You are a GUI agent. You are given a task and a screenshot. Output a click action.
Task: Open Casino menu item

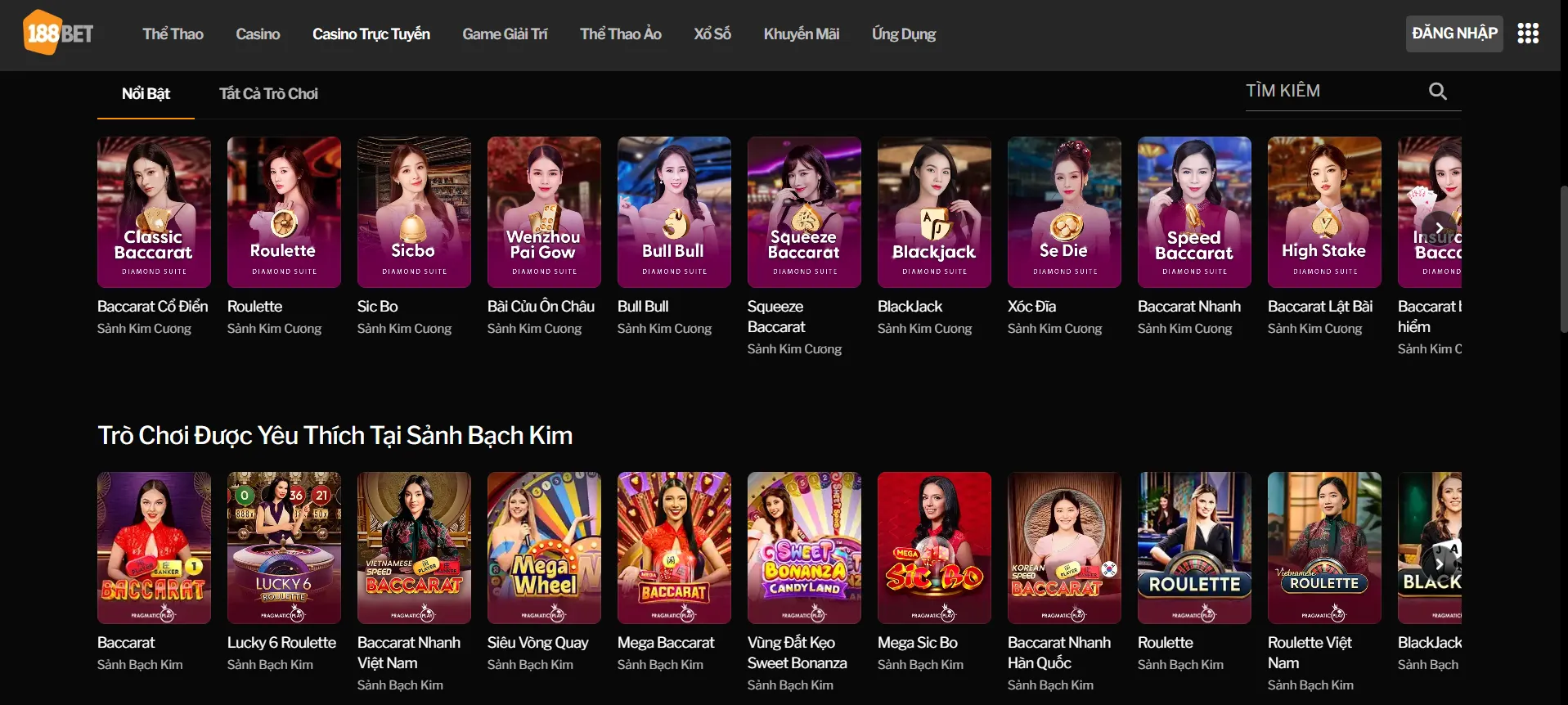pyautogui.click(x=258, y=34)
